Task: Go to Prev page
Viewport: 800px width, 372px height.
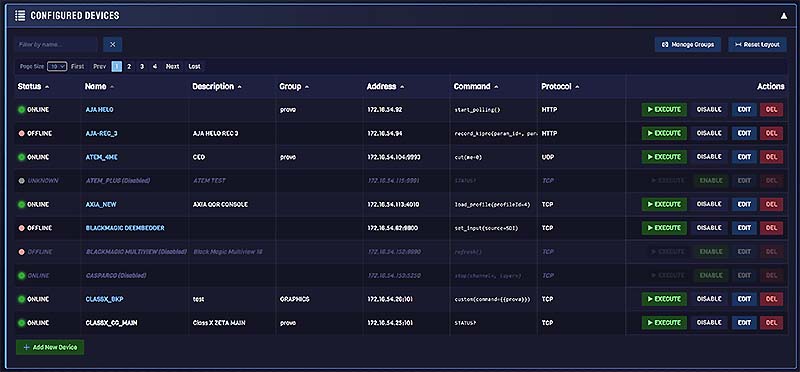Action: 100,66
